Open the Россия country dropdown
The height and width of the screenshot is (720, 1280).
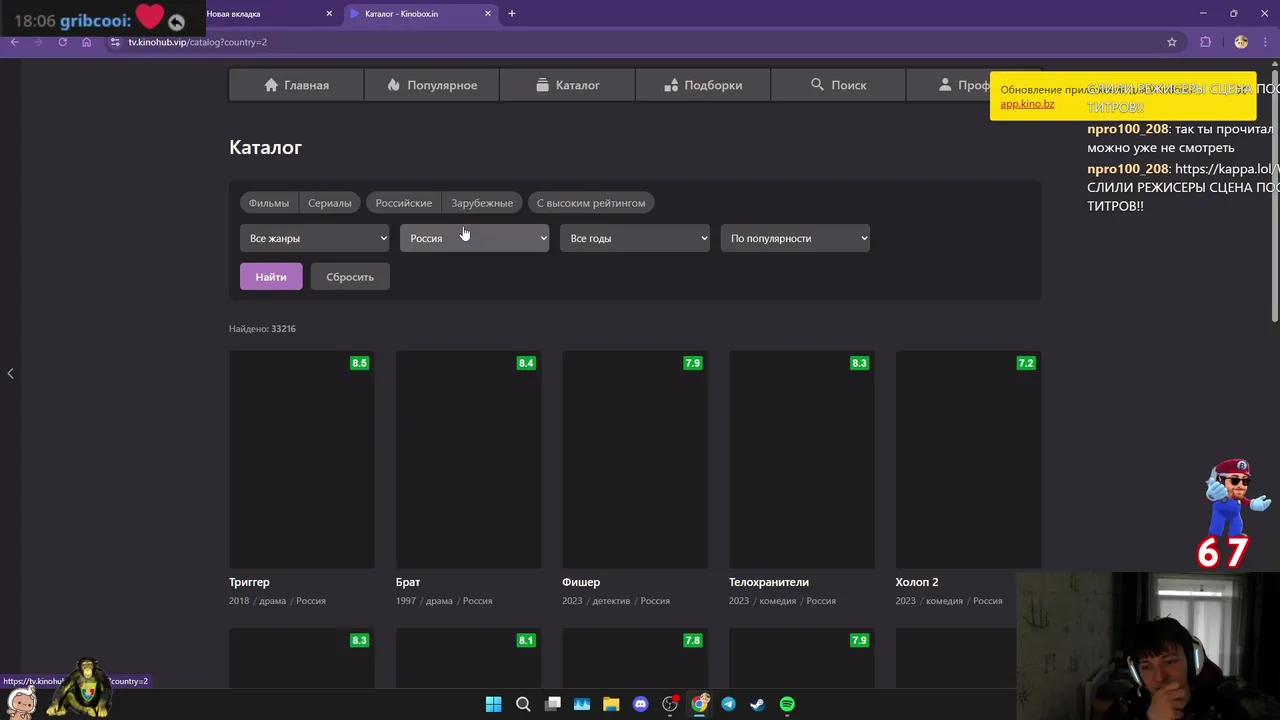[x=475, y=238]
